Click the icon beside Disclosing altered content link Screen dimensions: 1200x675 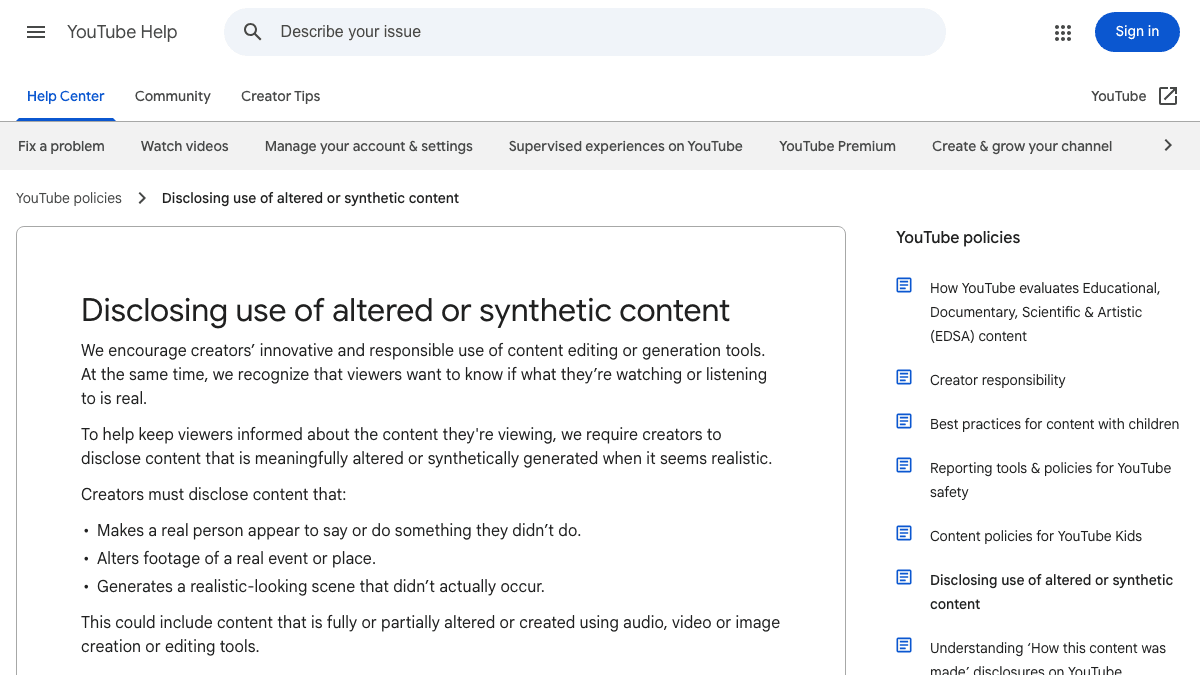coord(904,578)
